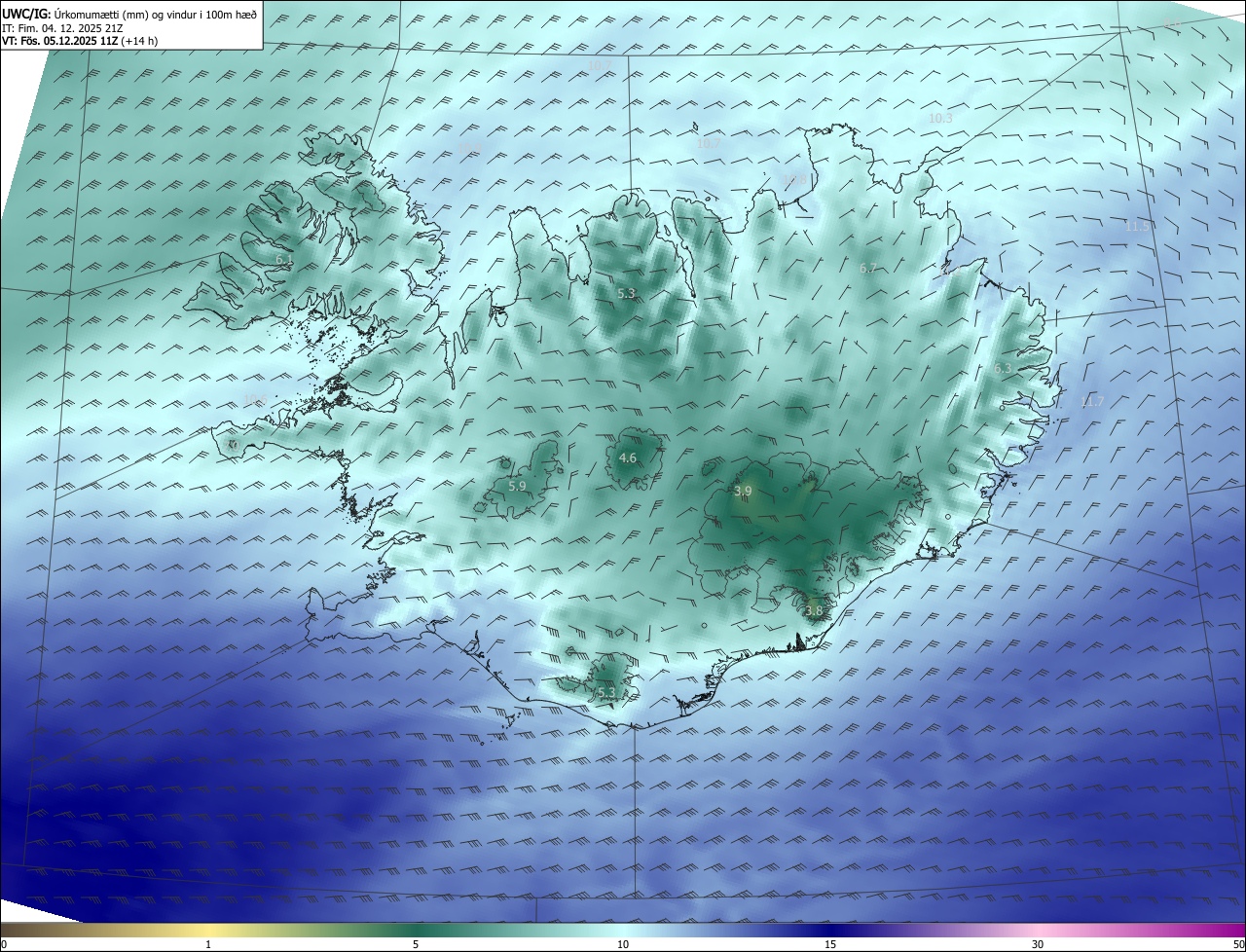Click the 7.0 value on Snæfellsnes peninsula

[x=233, y=445]
